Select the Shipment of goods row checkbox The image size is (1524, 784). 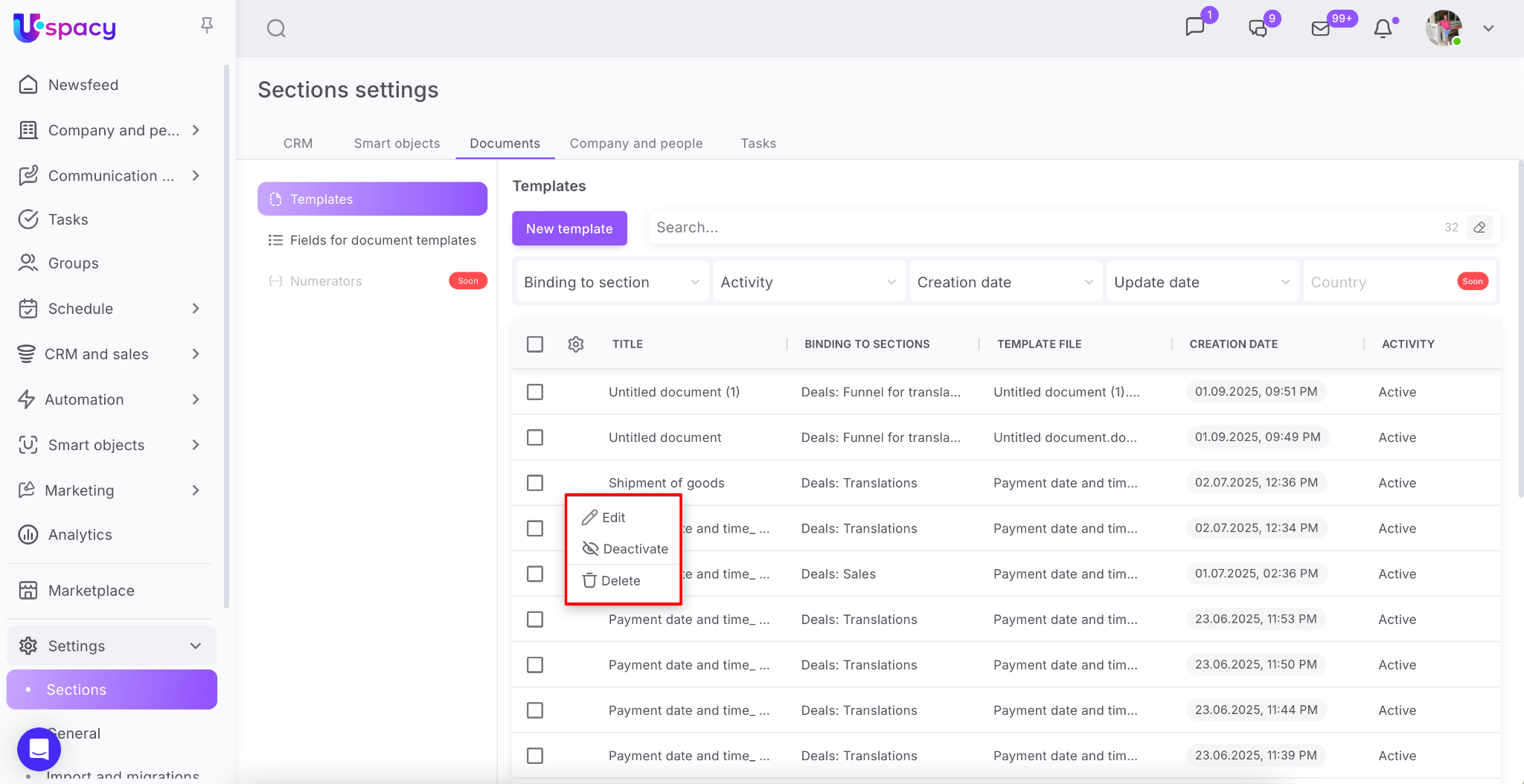[x=535, y=483]
